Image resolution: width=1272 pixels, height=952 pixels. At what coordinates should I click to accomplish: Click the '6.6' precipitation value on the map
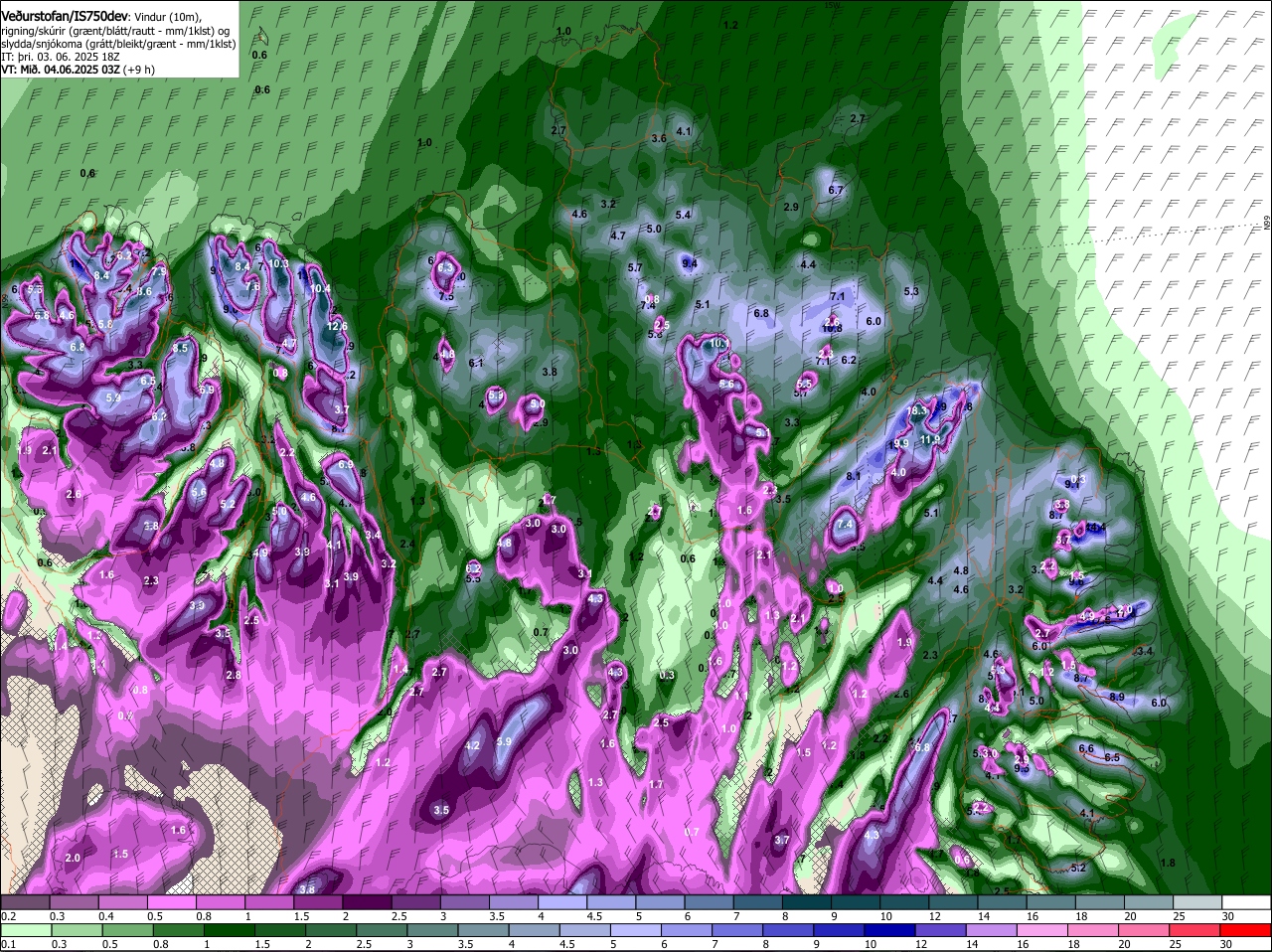click(1086, 748)
